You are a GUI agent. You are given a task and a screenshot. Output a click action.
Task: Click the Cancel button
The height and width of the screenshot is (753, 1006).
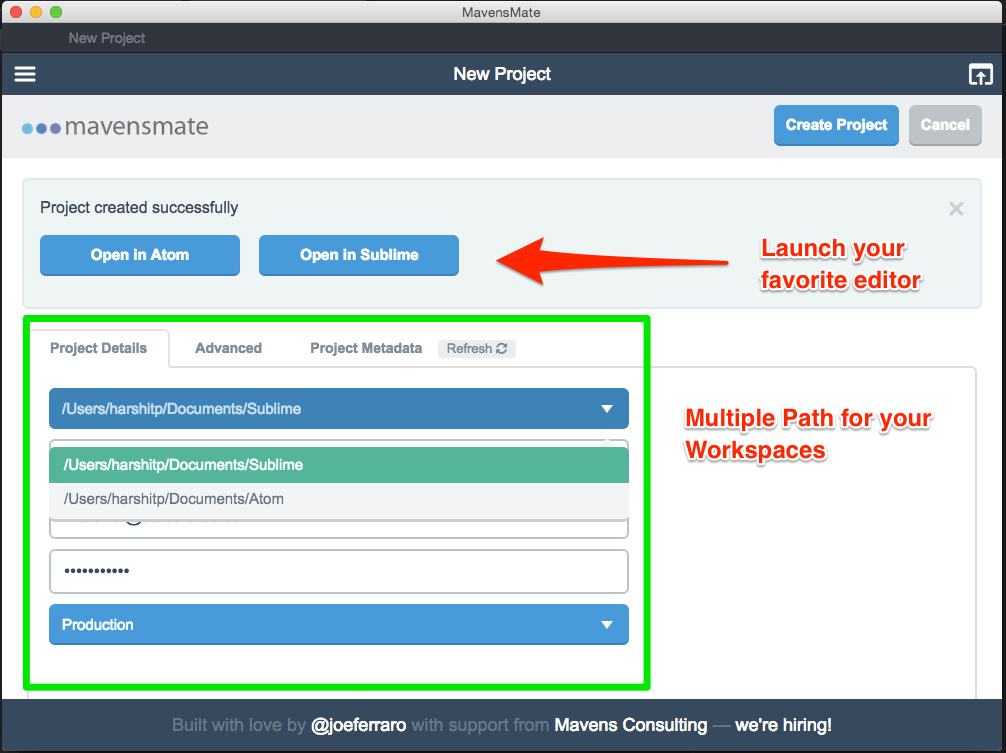coord(945,125)
